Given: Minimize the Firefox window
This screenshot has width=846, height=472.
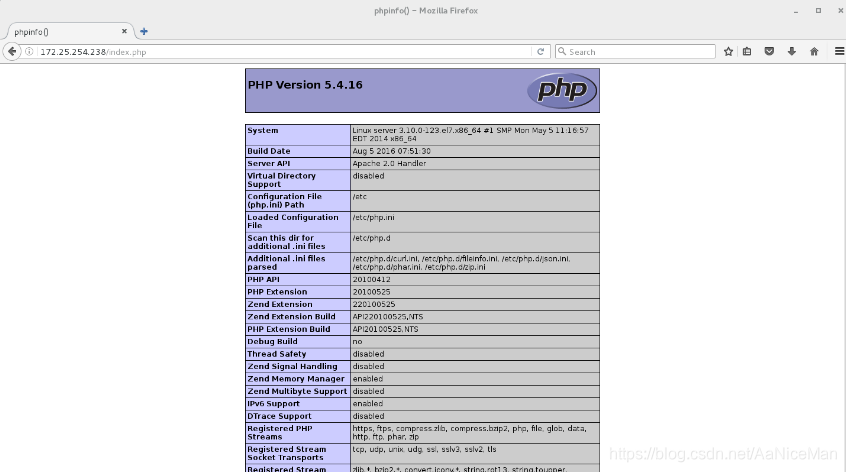Looking at the screenshot, I should coord(795,11).
